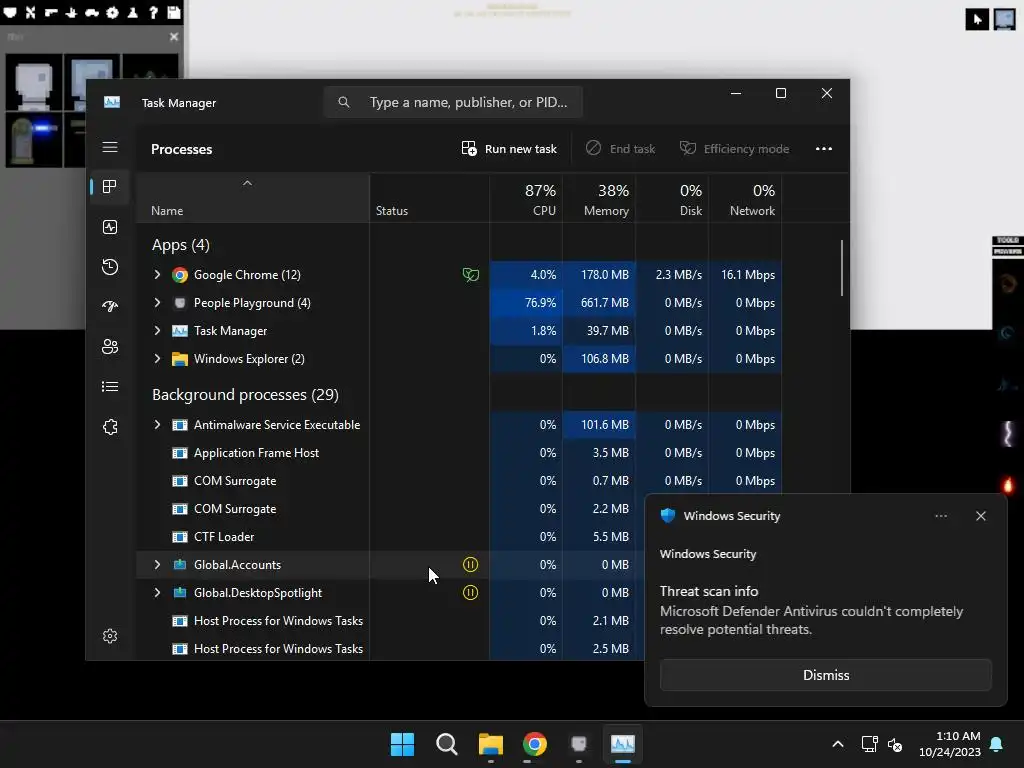Open the Services page from sidebar
The image size is (1024, 768).
click(x=110, y=427)
